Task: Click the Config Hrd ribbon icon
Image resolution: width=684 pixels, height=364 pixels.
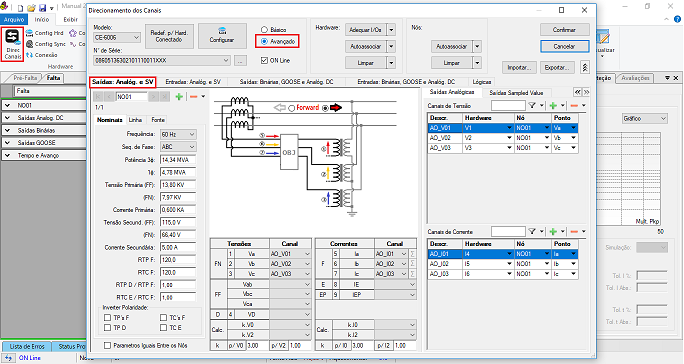Action: click(x=29, y=33)
